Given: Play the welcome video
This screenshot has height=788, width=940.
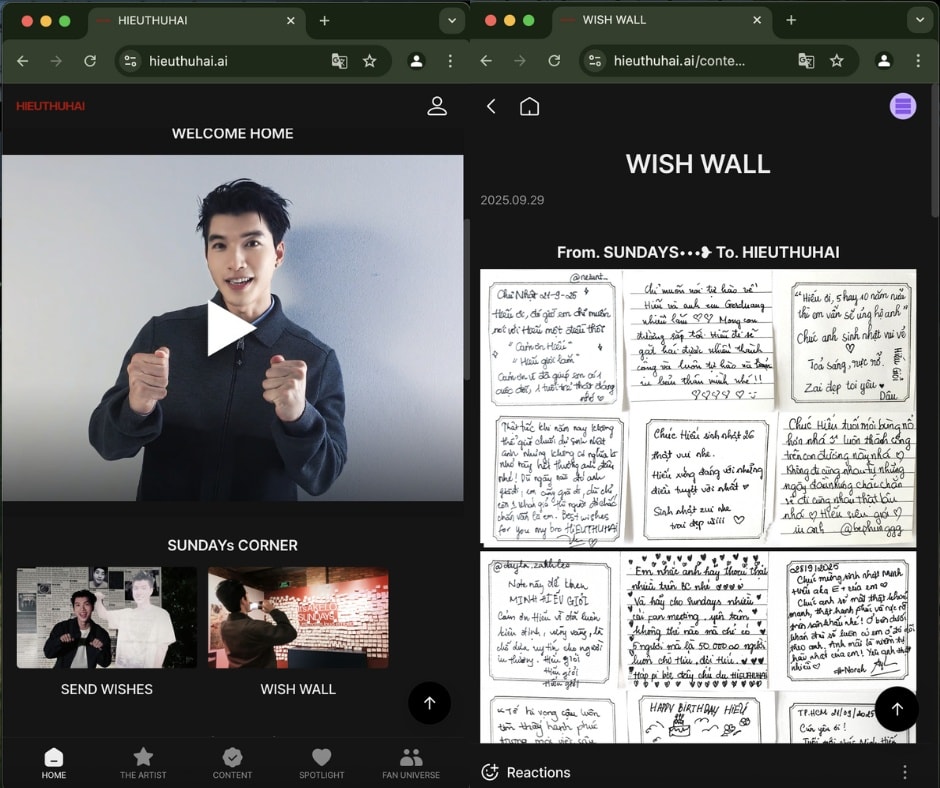Looking at the screenshot, I should click(x=231, y=329).
